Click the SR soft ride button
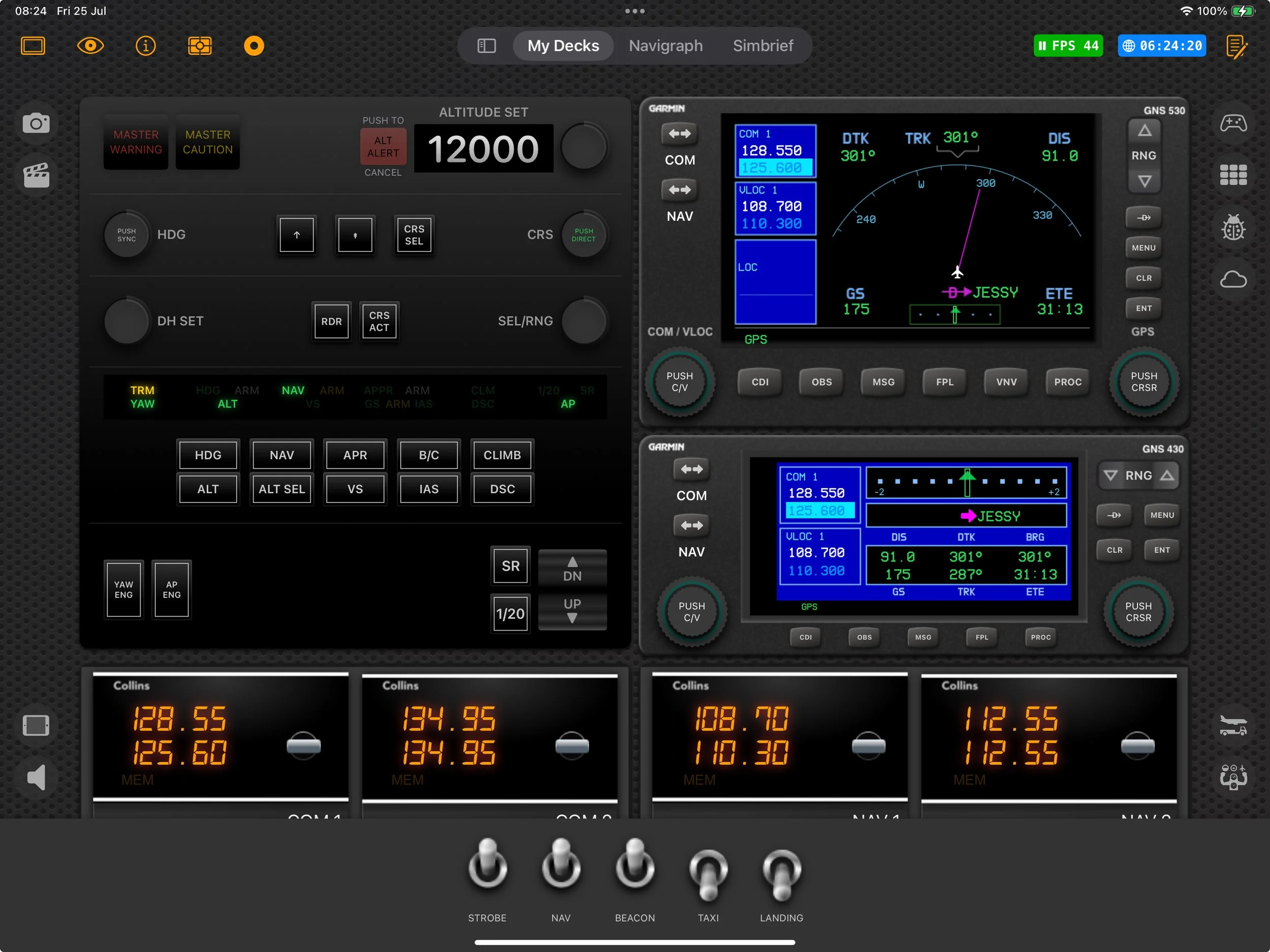Screen dimensions: 1270x952 (x=511, y=566)
